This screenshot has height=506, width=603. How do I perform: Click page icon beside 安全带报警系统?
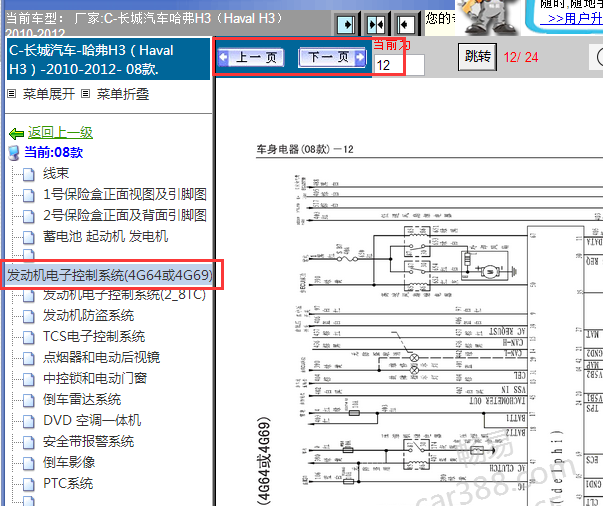point(28,443)
